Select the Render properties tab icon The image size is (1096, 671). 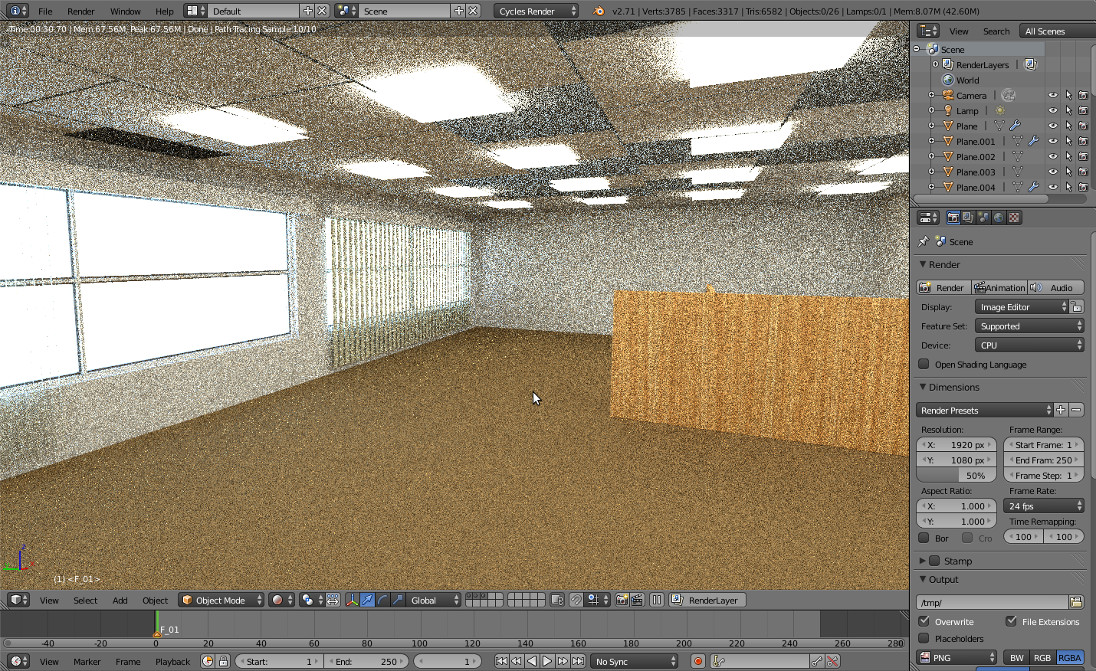953,218
